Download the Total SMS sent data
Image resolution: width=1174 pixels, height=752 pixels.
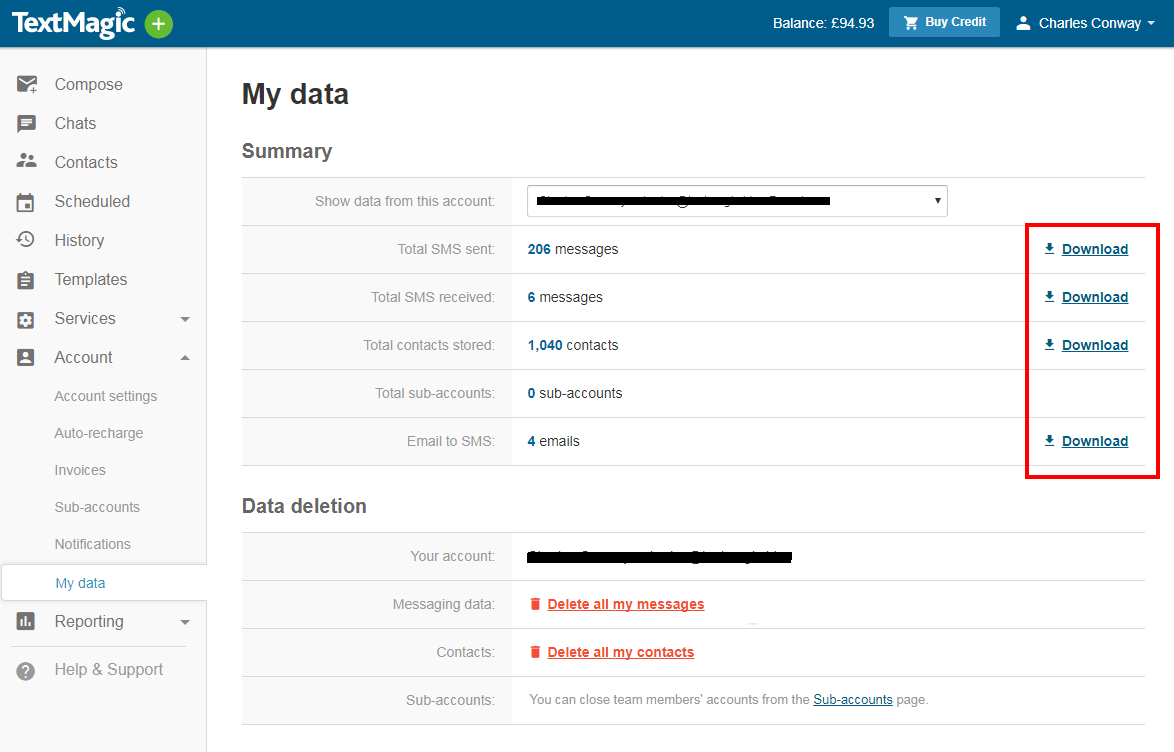point(1095,249)
